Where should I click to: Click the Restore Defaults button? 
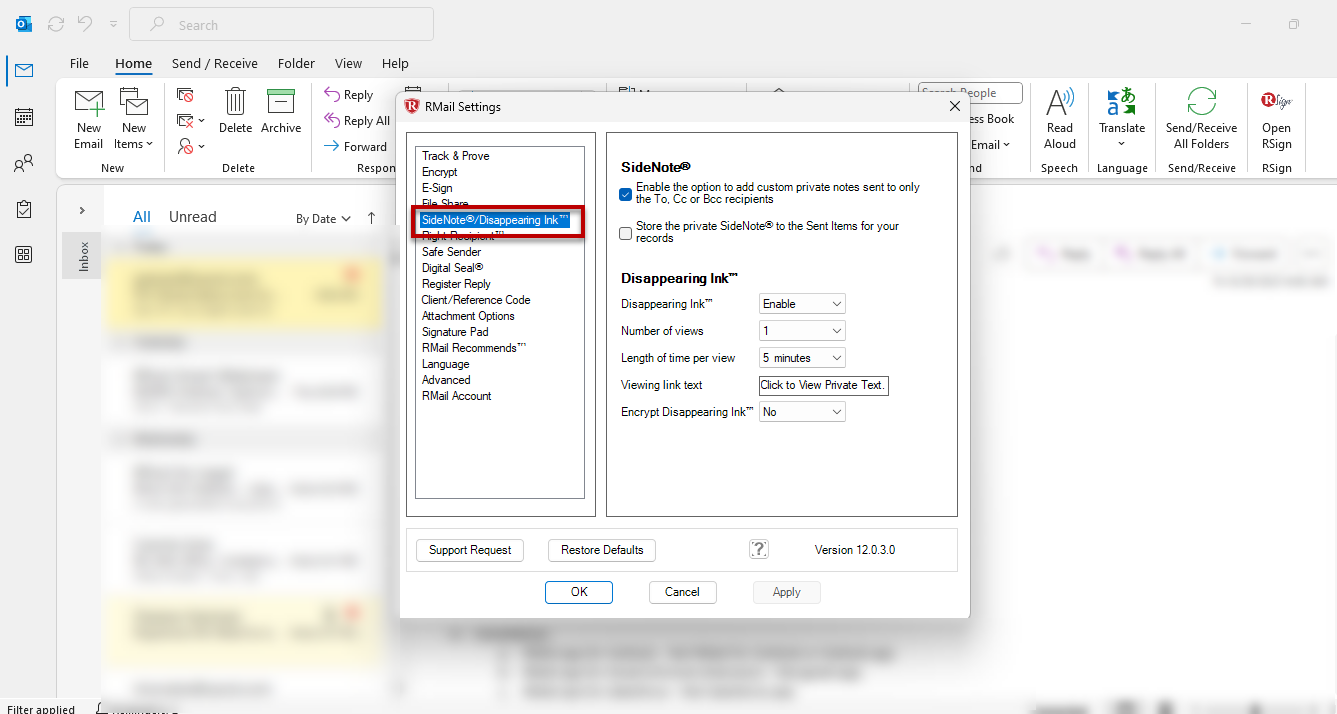click(x=602, y=550)
